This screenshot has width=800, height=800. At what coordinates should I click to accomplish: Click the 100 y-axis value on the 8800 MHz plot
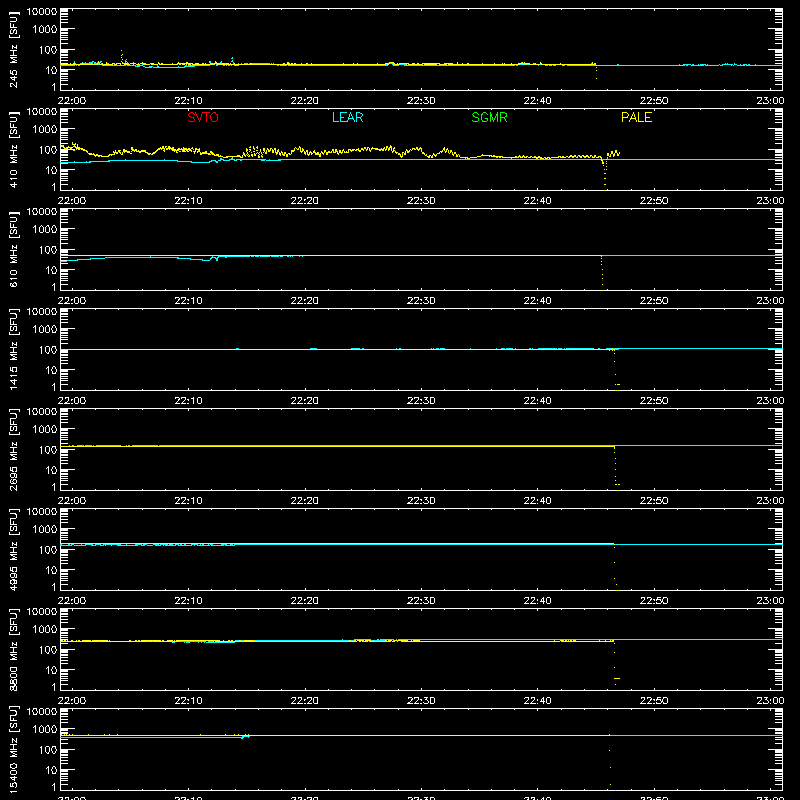[x=48, y=650]
